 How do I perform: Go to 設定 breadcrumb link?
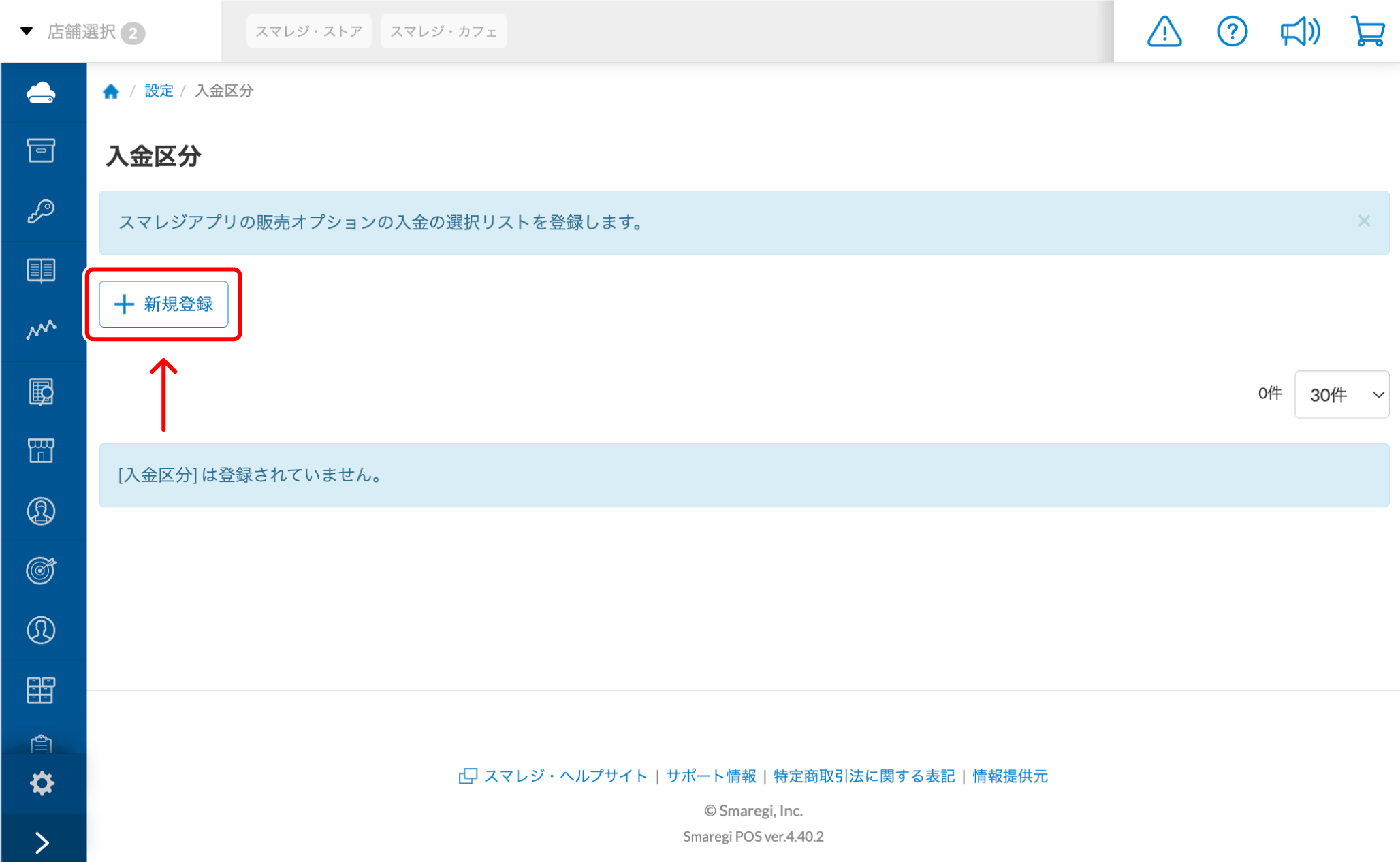point(159,91)
